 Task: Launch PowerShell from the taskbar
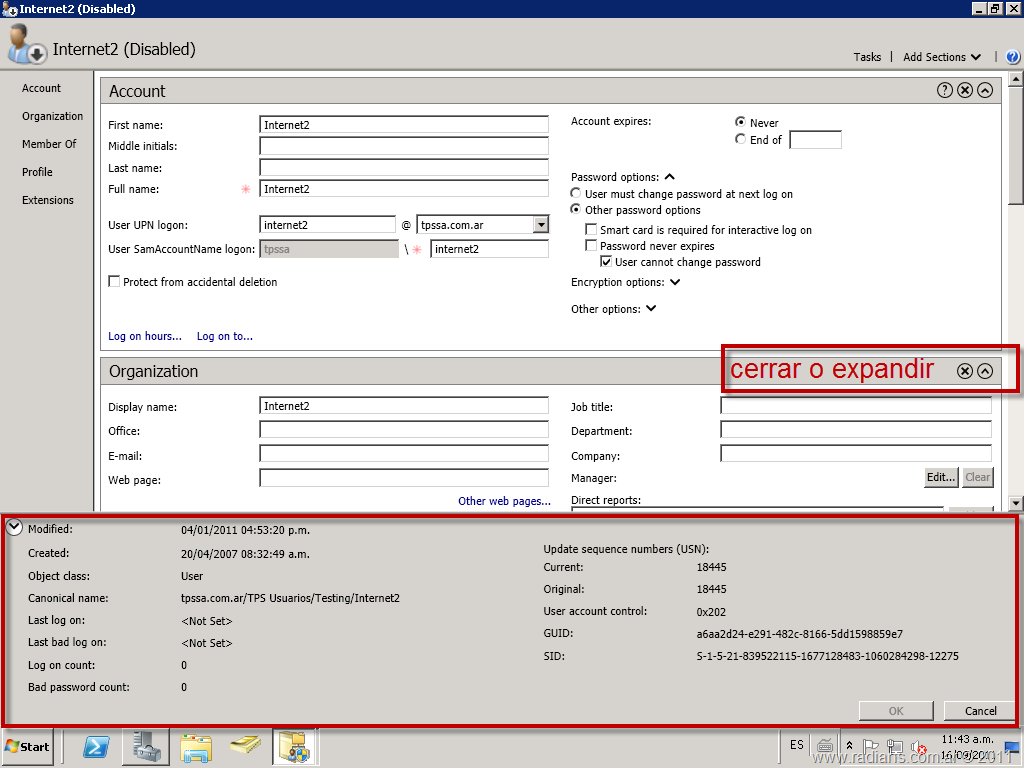(96, 746)
